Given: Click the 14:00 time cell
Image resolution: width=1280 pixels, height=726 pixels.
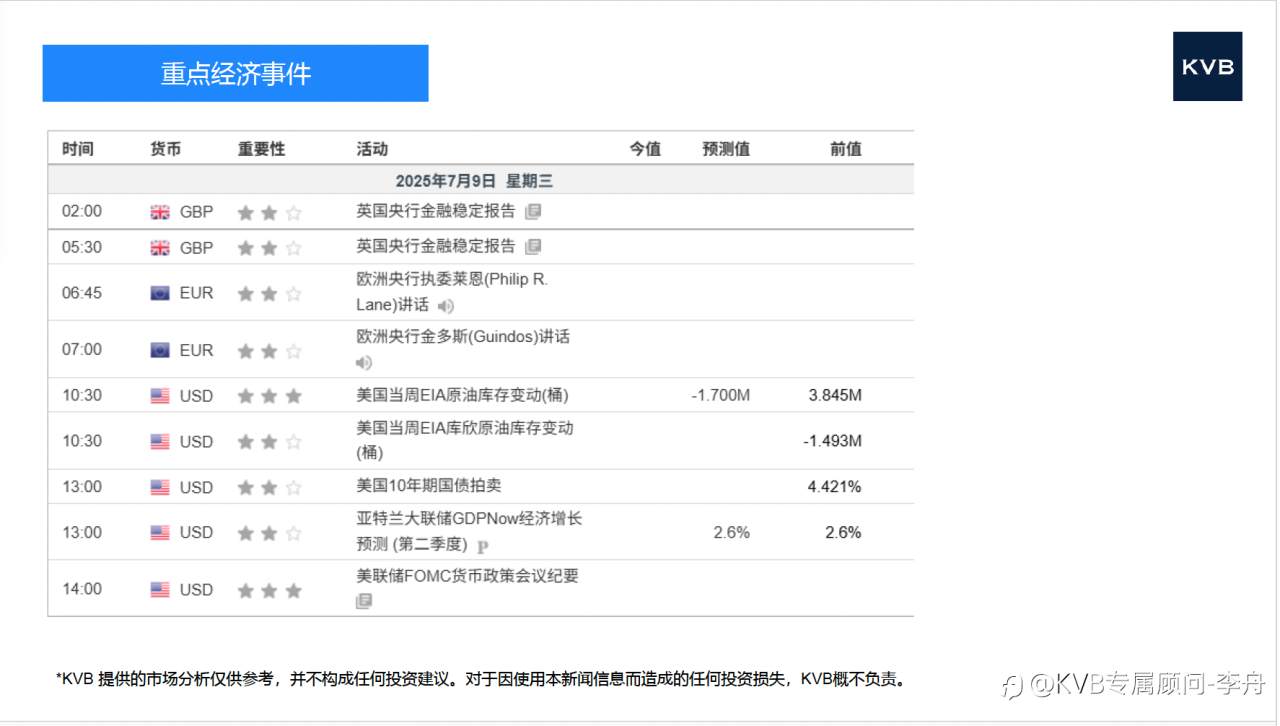Looking at the screenshot, I should tap(82, 590).
